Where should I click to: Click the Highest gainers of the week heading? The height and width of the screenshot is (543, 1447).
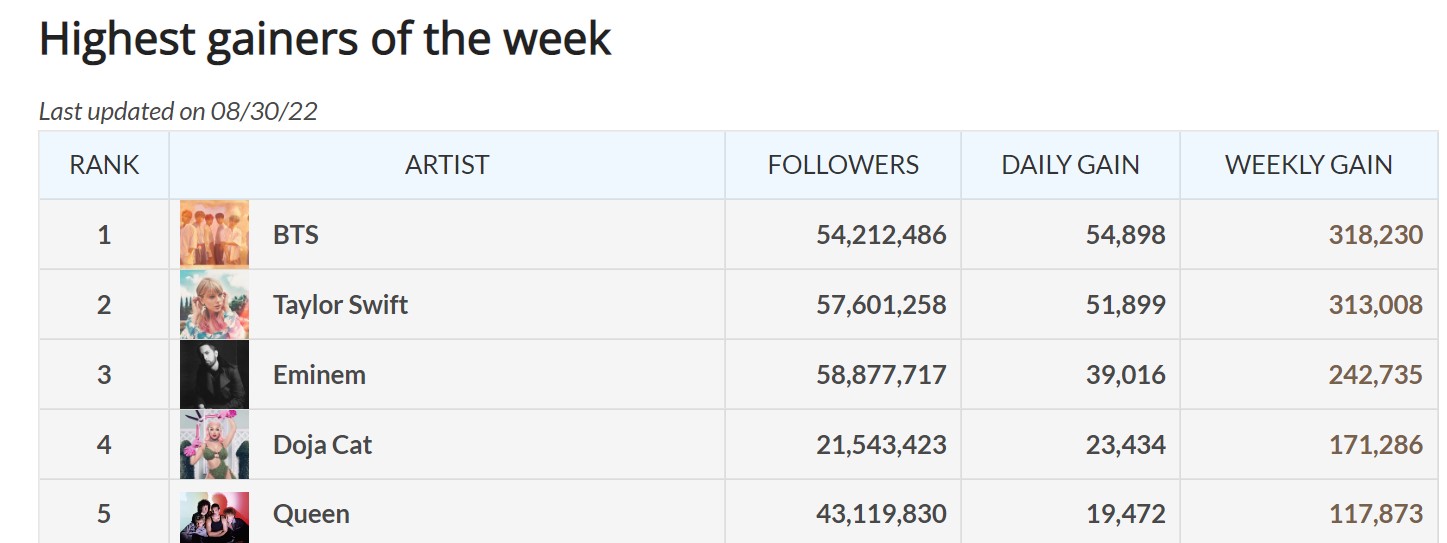pyautogui.click(x=325, y=39)
